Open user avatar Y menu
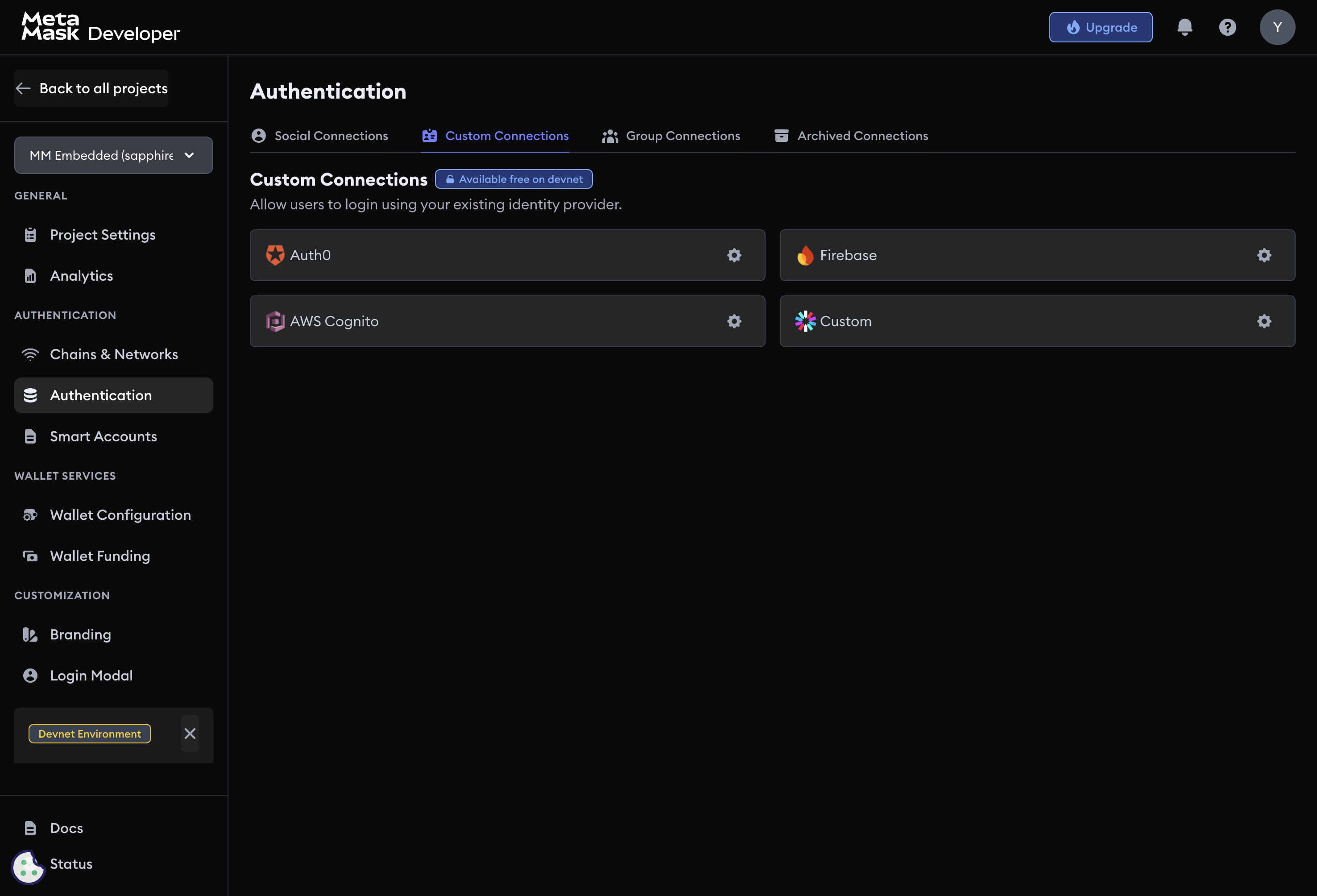Viewport: 1317px width, 896px height. point(1277,27)
